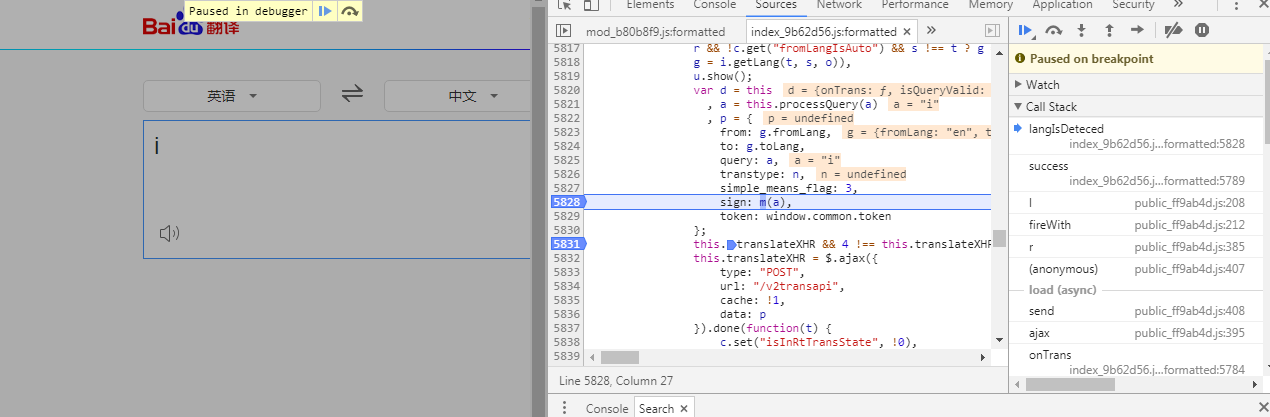
Task: Click the Baidu Translate logo
Action: click(190, 22)
